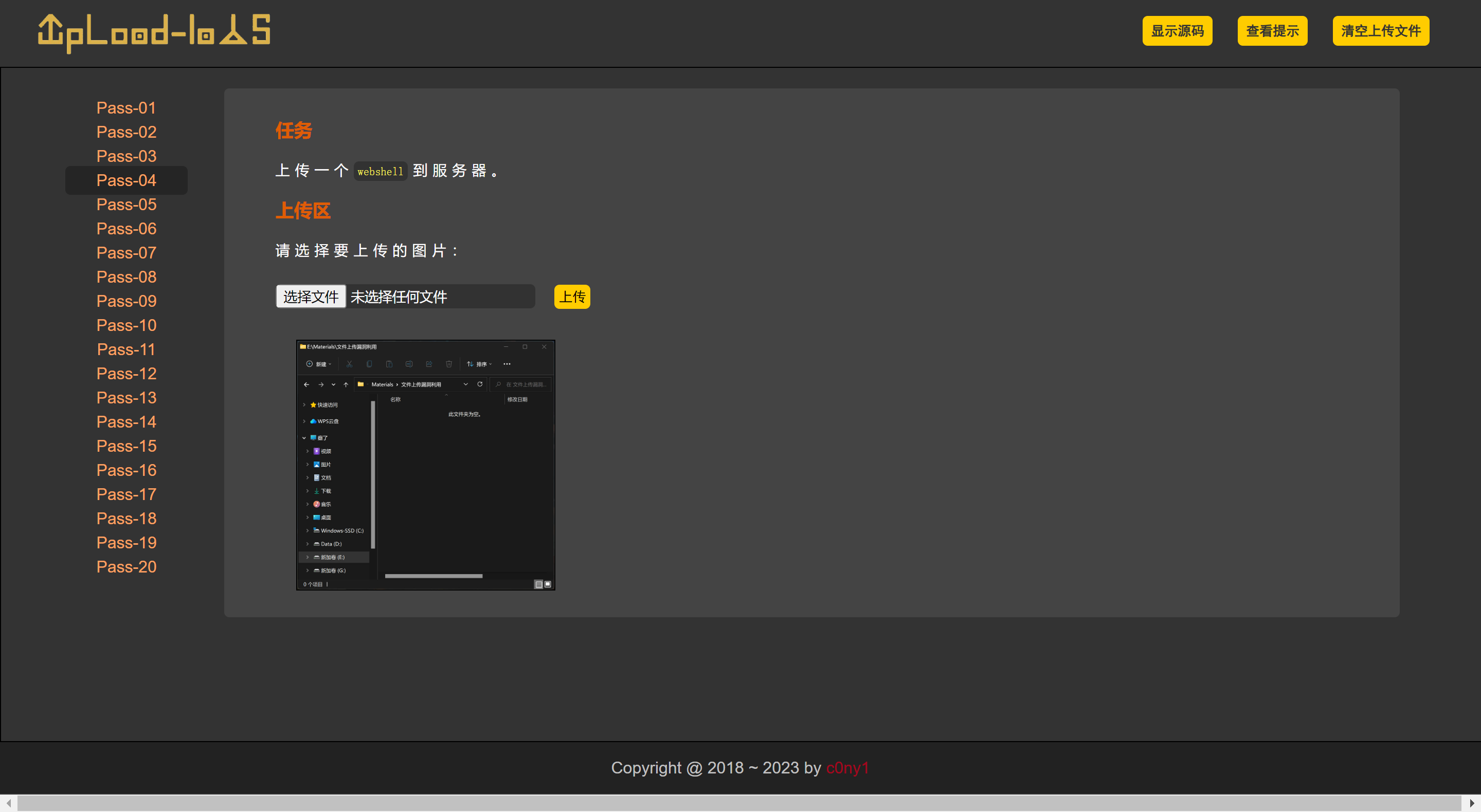Toggle the details view icon in Explorer status bar

click(x=538, y=584)
